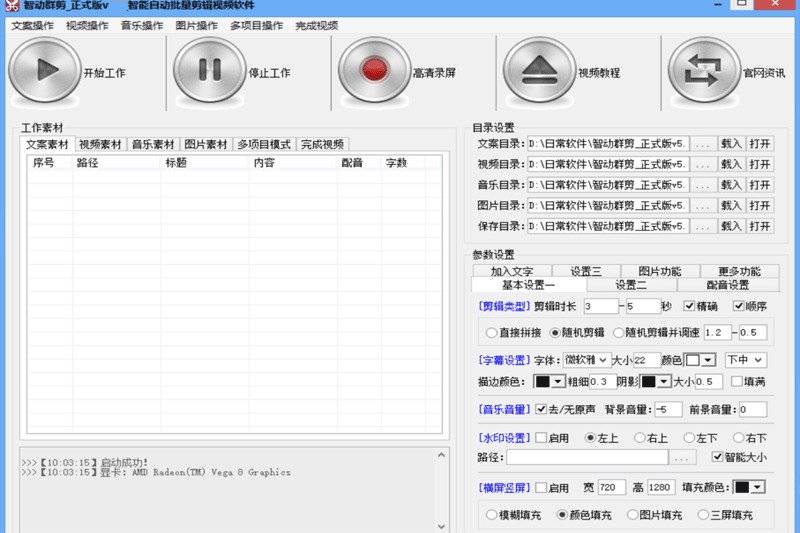Click 打开 button for 保存目录
Viewport: 800px width, 533px height.
click(760, 227)
